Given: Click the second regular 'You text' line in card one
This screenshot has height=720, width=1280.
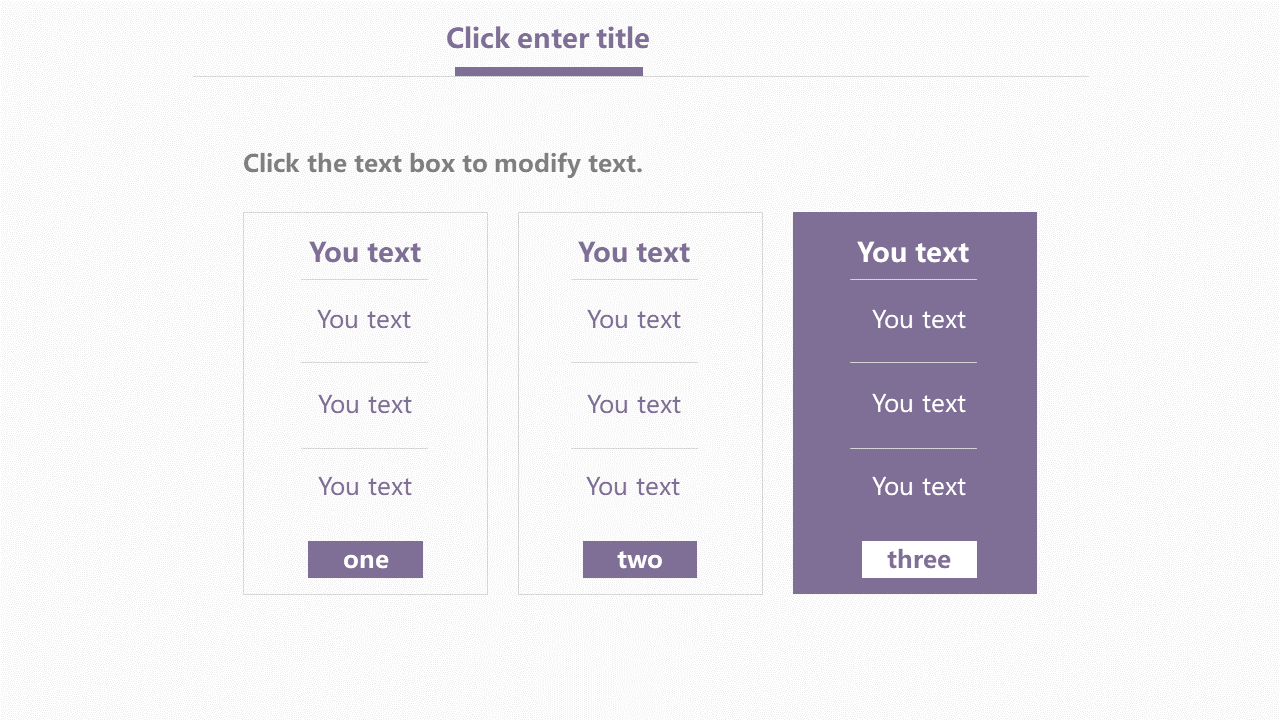Looking at the screenshot, I should click(x=365, y=405).
